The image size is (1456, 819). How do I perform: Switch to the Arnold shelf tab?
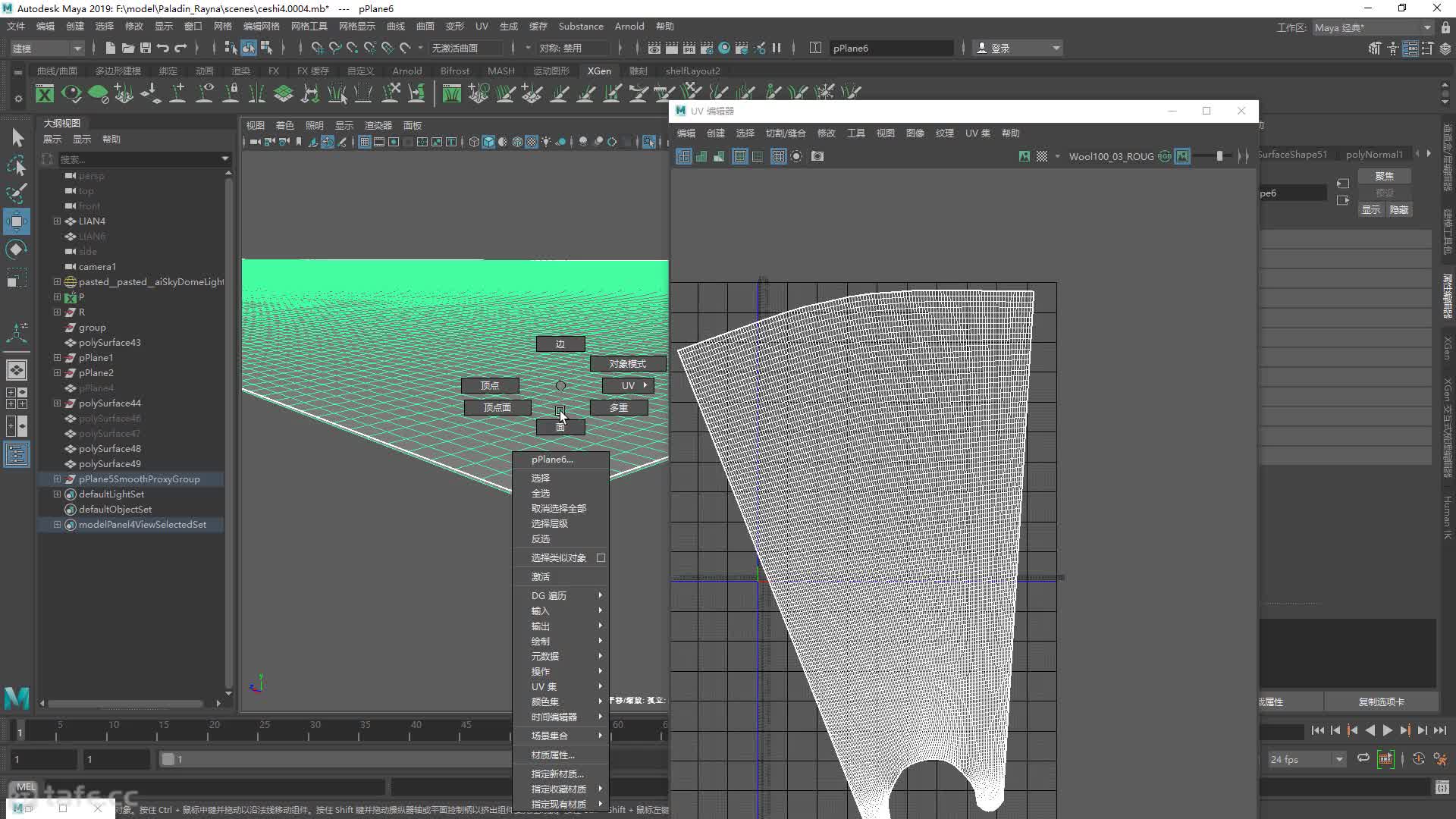pyautogui.click(x=406, y=71)
